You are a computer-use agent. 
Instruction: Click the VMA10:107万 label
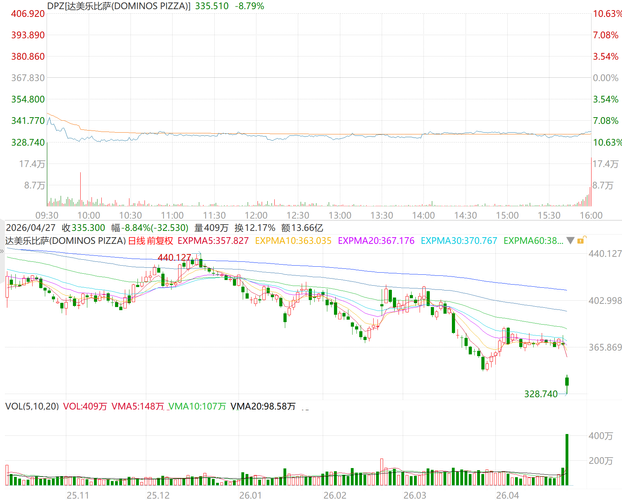click(197, 406)
